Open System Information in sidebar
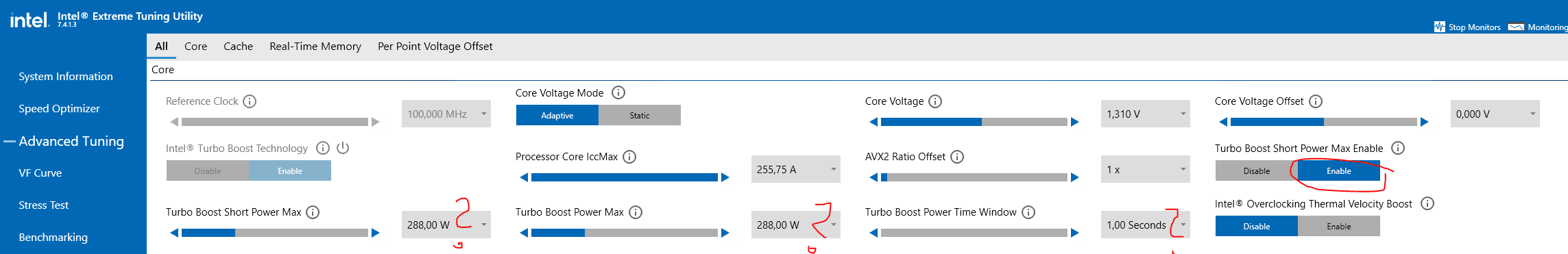 pyautogui.click(x=66, y=76)
